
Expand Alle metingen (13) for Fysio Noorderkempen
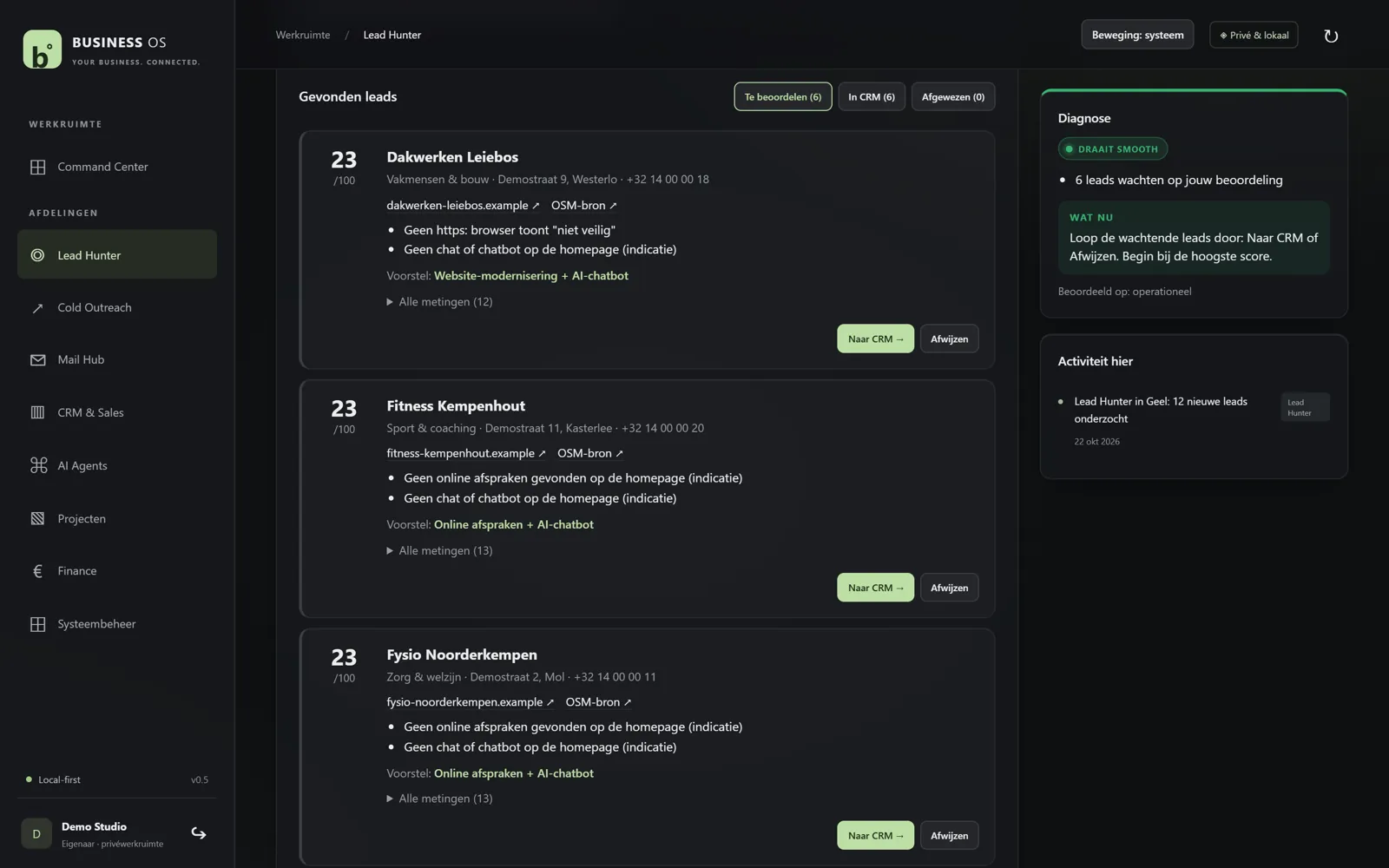click(x=439, y=799)
